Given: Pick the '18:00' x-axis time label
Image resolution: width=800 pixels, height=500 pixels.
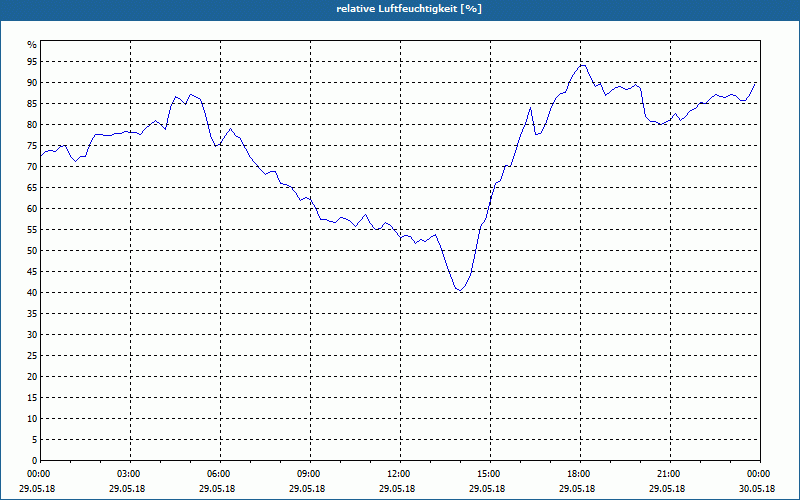Looking at the screenshot, I should (x=577, y=474).
